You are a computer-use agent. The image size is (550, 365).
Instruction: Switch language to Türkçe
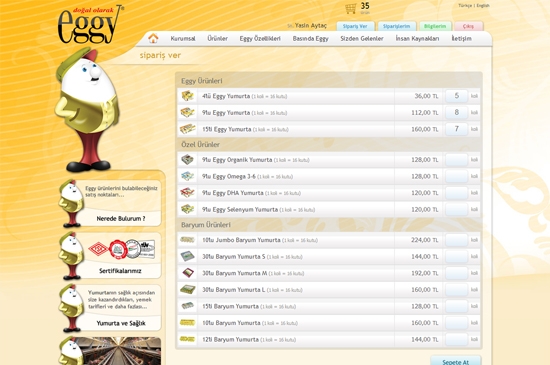(x=465, y=6)
